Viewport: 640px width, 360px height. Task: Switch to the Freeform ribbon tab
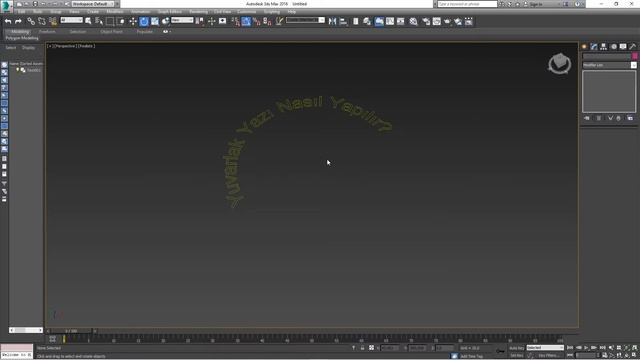47,31
